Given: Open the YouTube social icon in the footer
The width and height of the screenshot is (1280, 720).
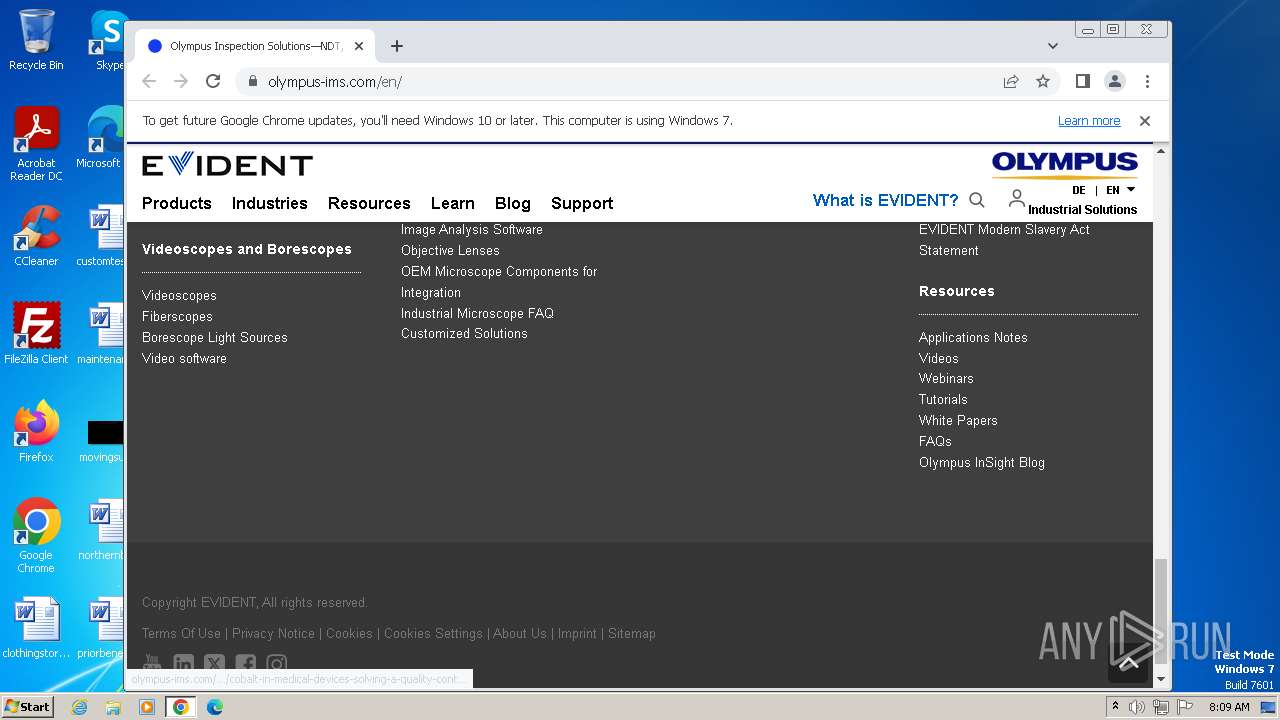Looking at the screenshot, I should [152, 663].
